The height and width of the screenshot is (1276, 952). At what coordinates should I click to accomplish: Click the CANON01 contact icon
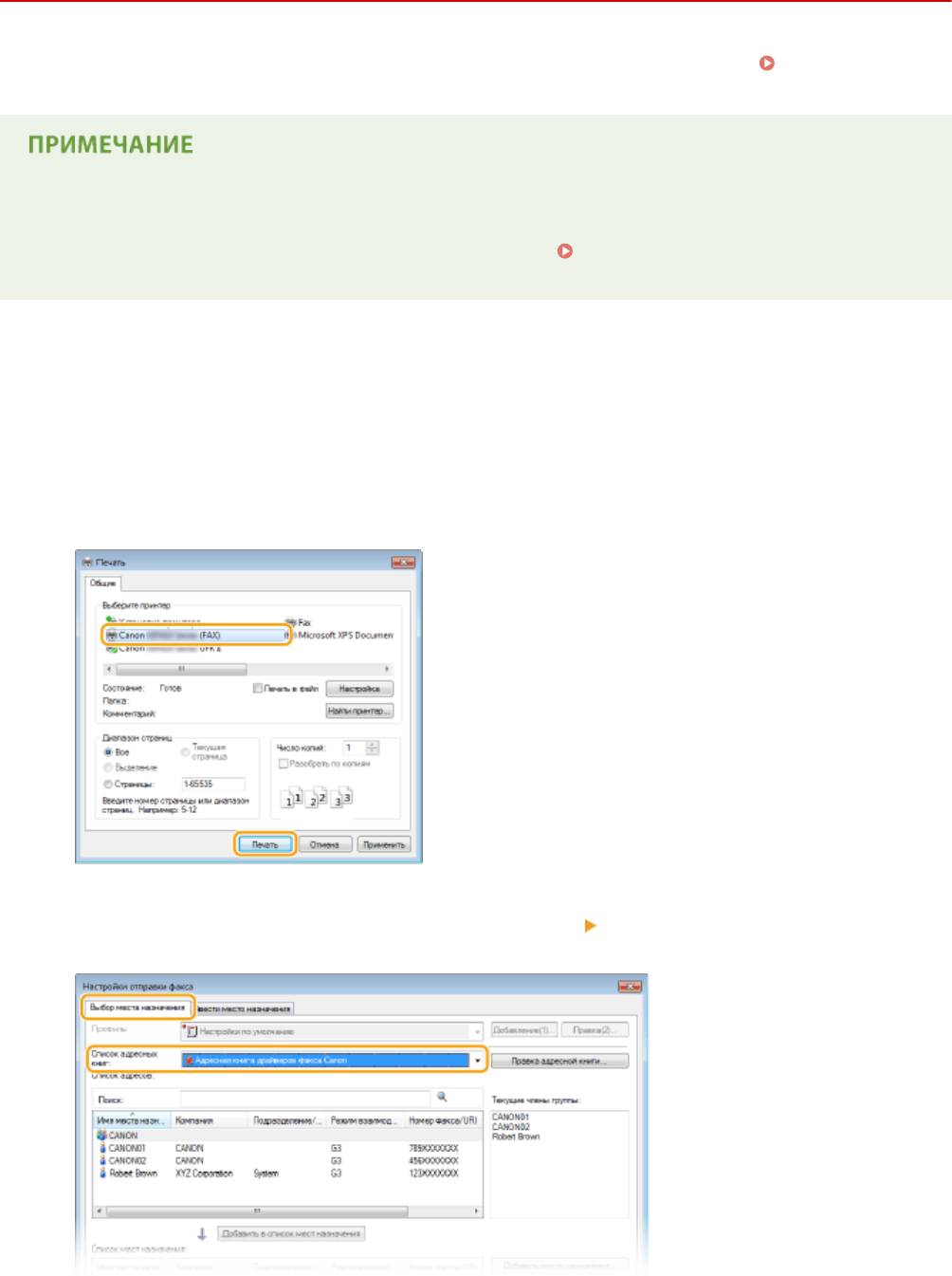[x=102, y=1148]
